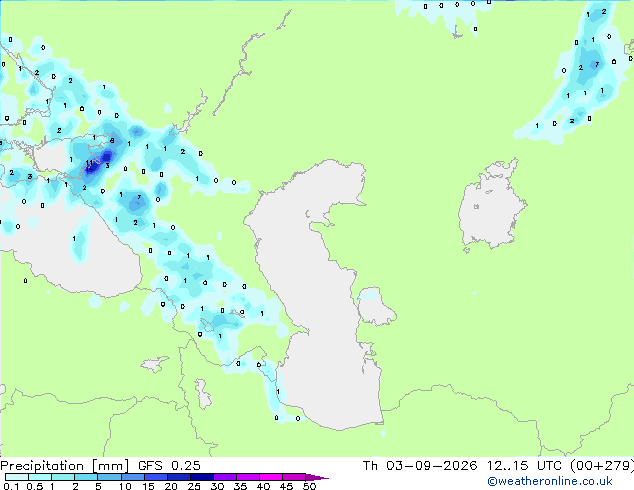Image resolution: width=634 pixels, height=490 pixels.
Task: Click the 30–35 mm purple legend swatch
Action: pos(224,477)
